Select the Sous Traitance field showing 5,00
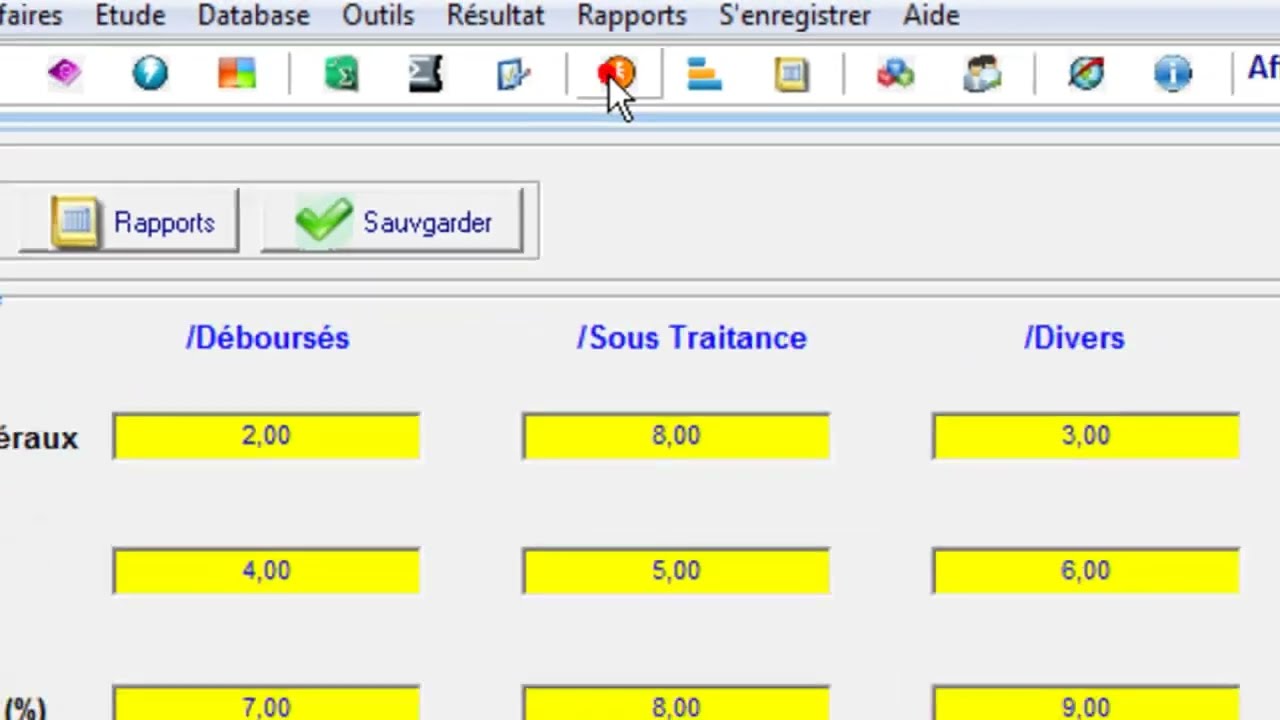 coord(676,571)
